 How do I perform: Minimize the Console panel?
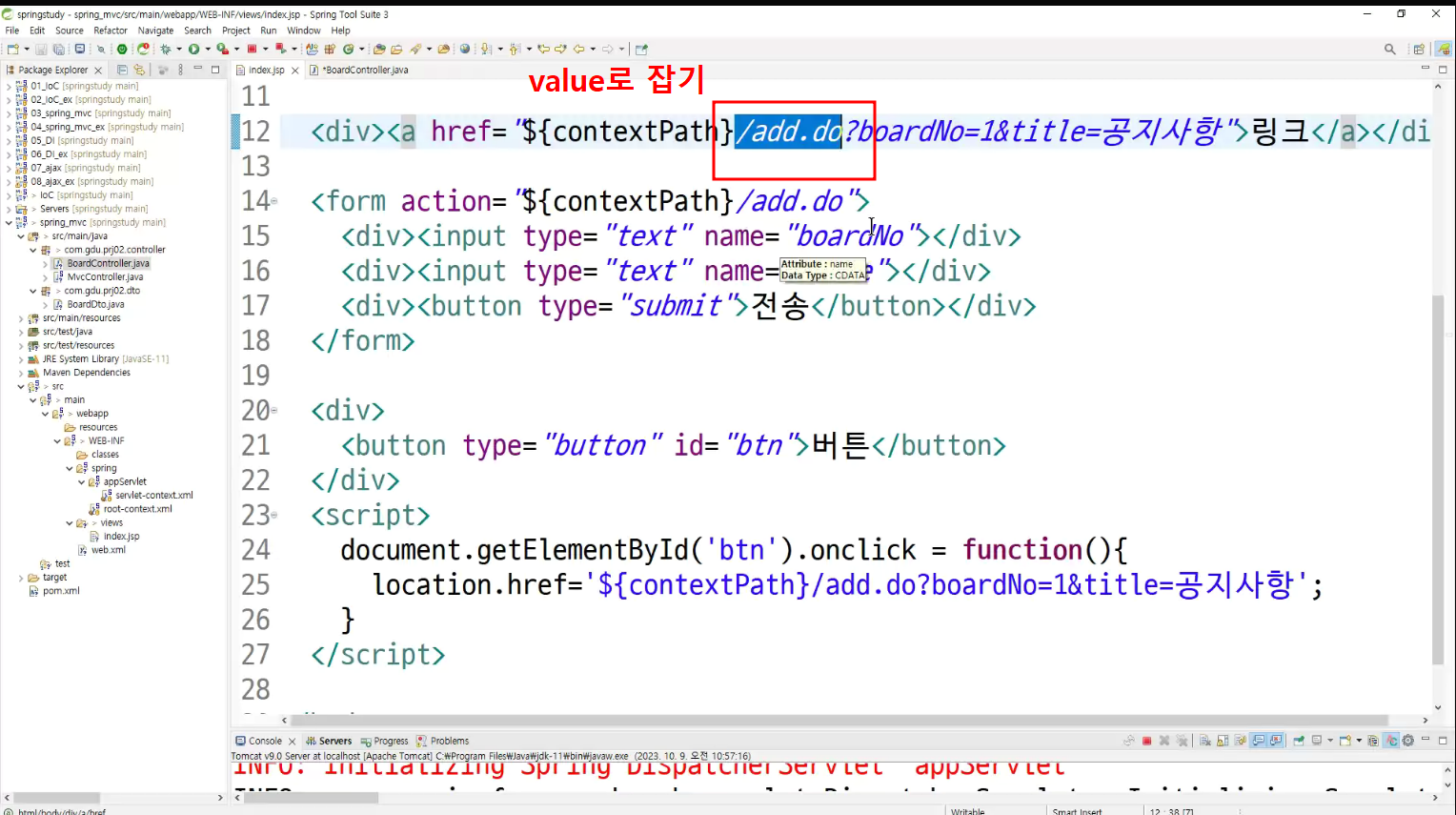[x=1425, y=739]
